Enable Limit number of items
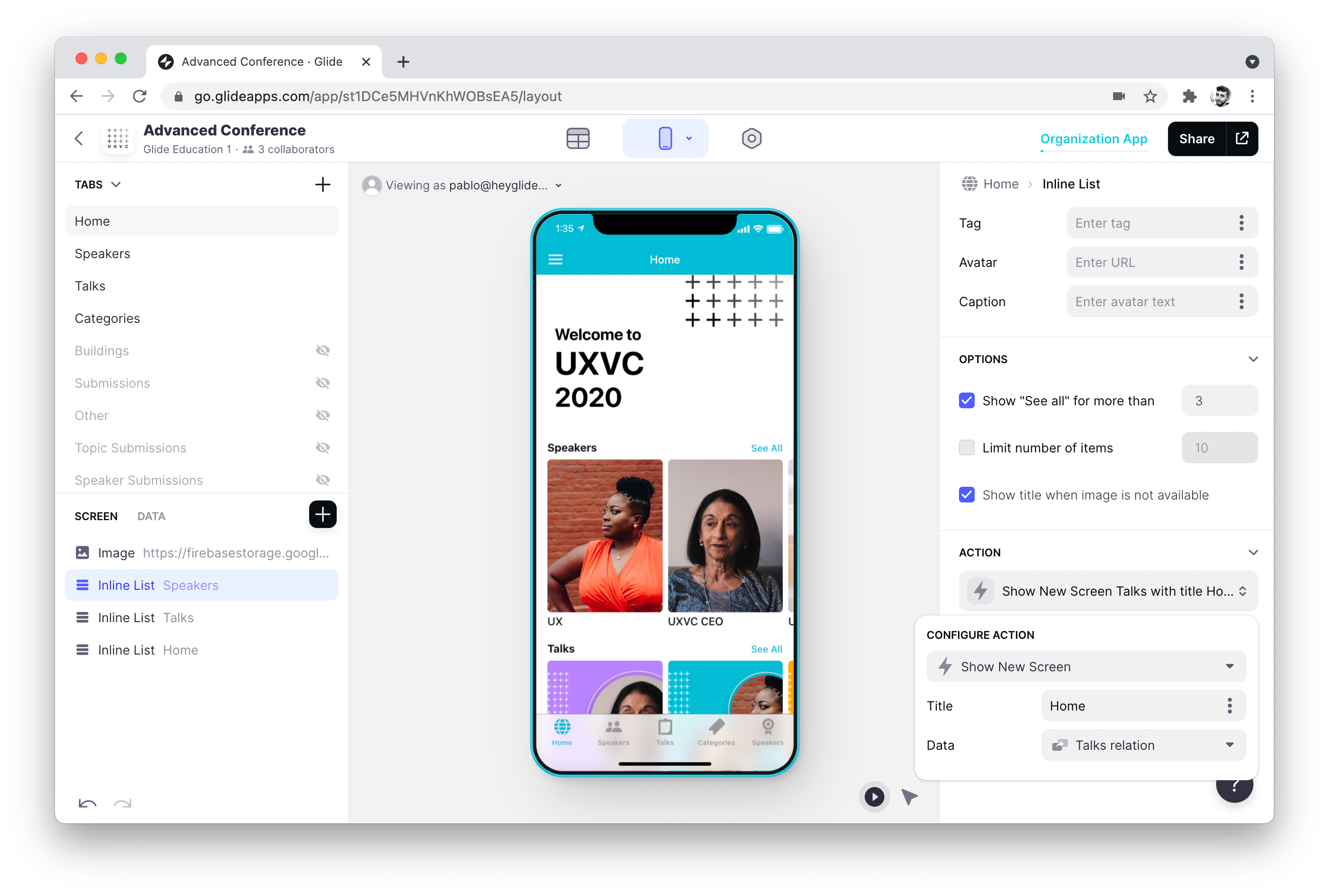Screen dimensions: 1329x896 coord(966,448)
